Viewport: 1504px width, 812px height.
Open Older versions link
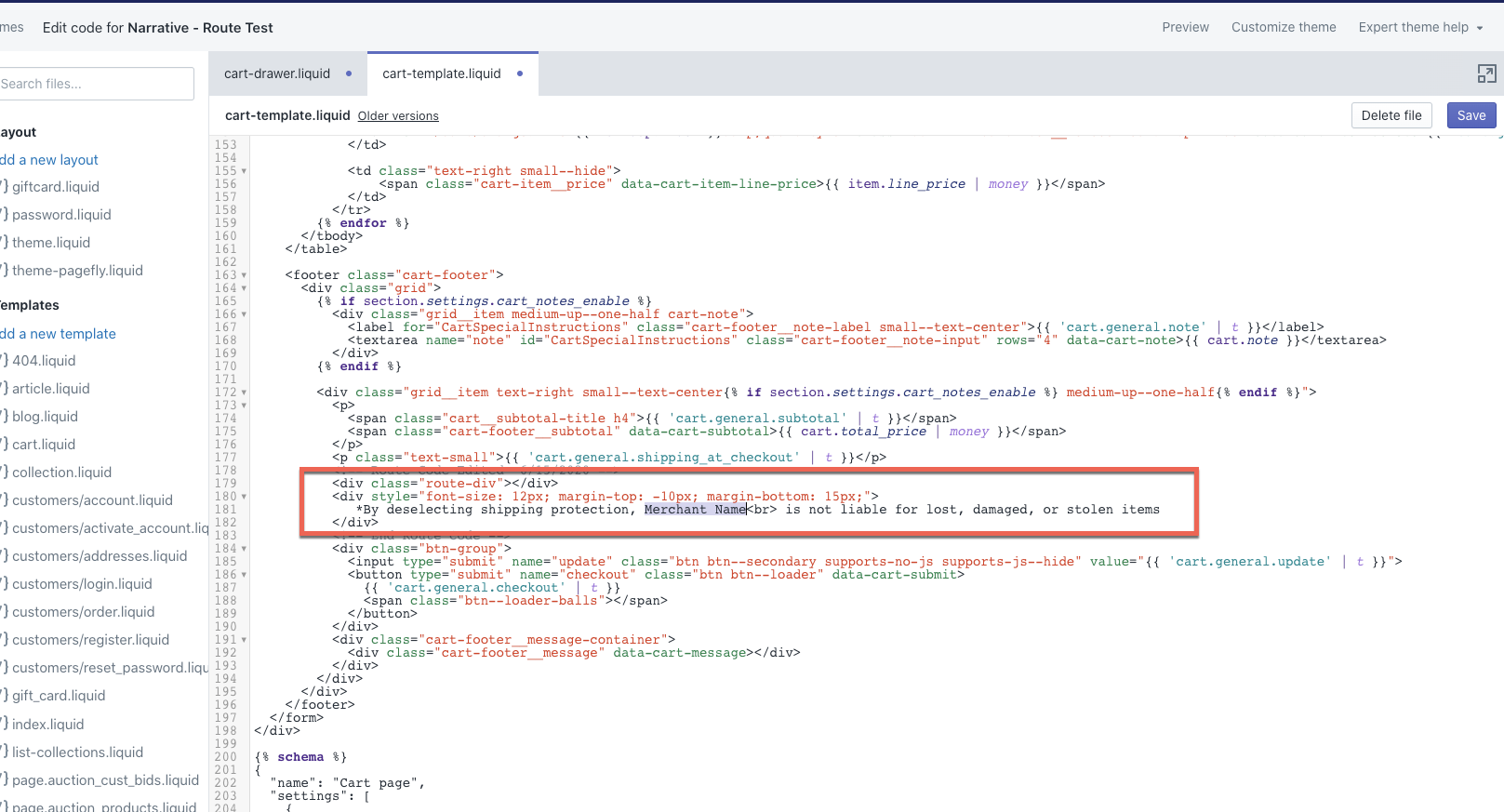coord(398,116)
